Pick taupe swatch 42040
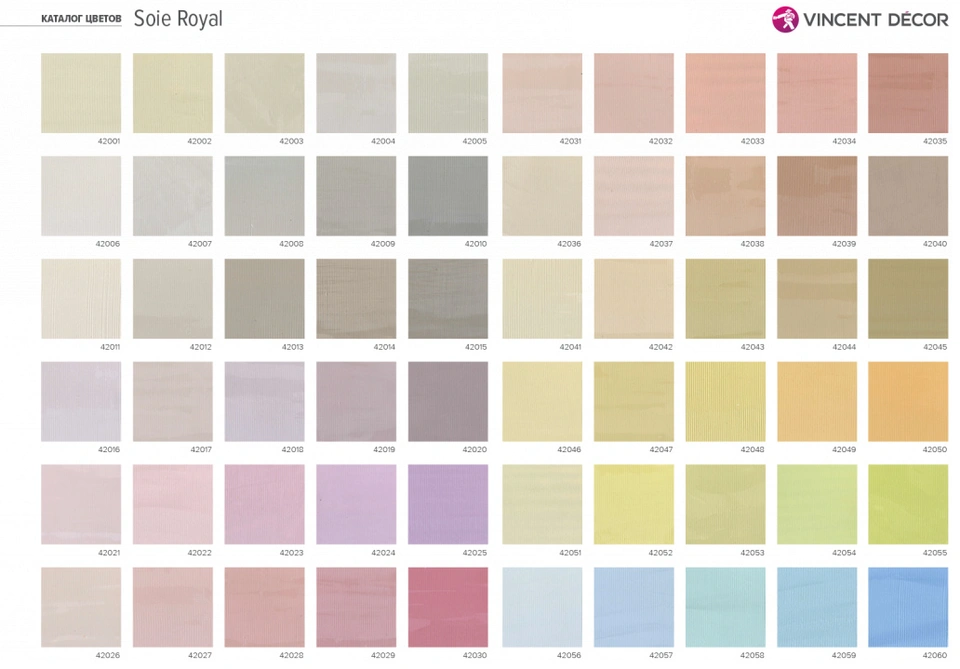The width and height of the screenshot is (960, 669). 908,196
